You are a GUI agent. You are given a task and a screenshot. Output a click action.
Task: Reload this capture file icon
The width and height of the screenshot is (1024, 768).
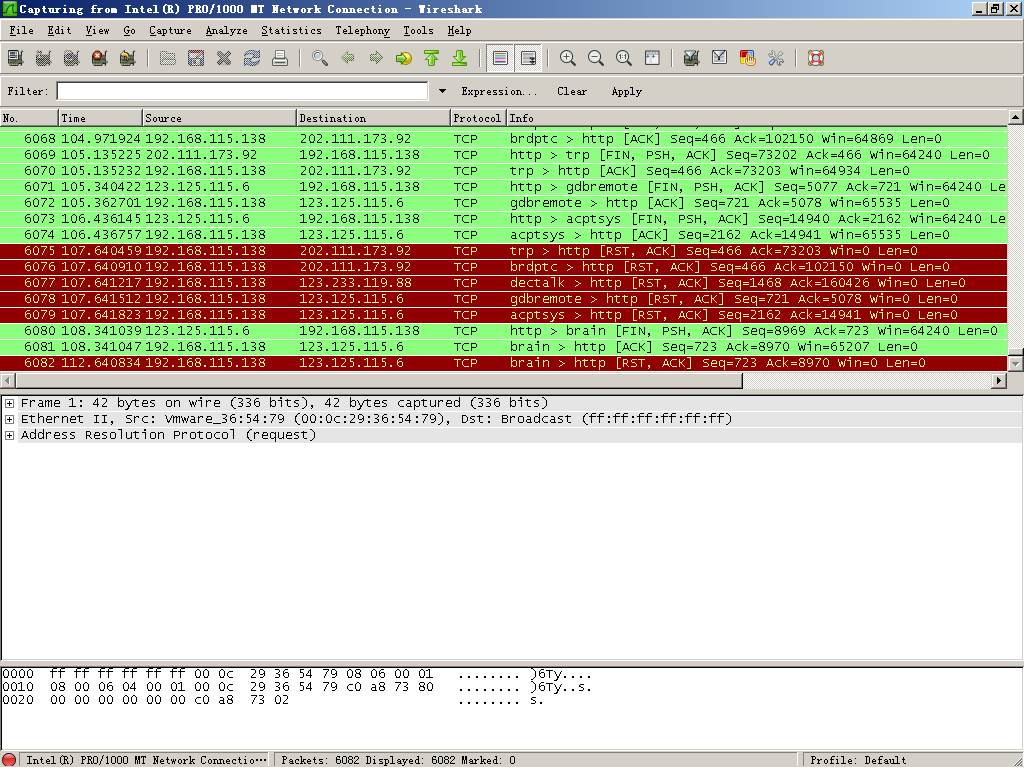(252, 58)
